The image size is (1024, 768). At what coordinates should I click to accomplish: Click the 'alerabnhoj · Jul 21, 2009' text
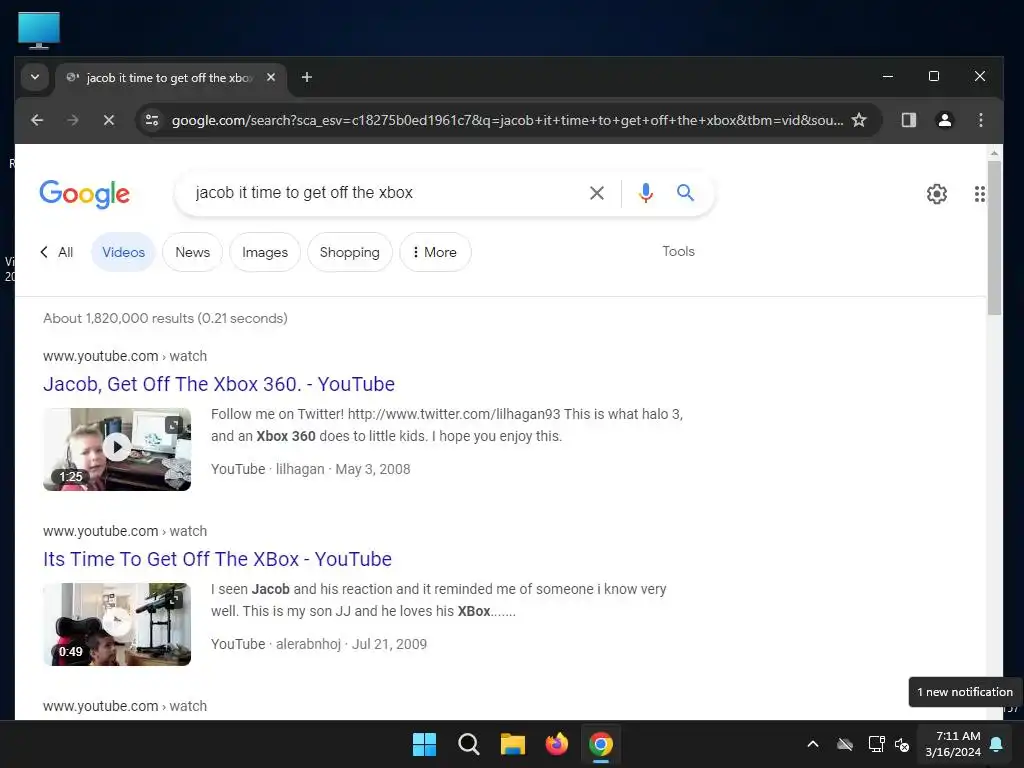click(351, 644)
